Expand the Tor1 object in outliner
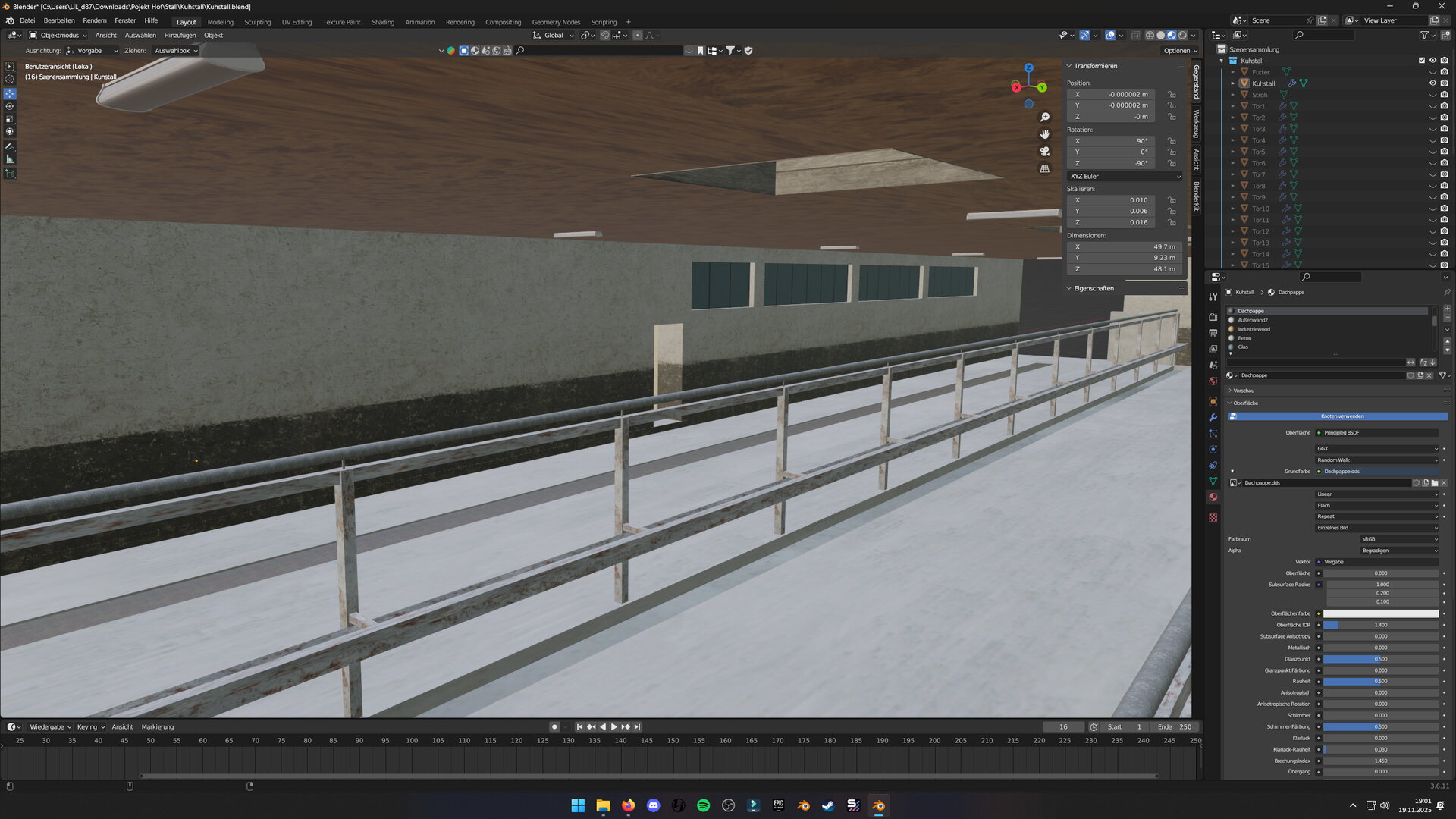Screen dimensions: 1456x819 pos(1232,106)
